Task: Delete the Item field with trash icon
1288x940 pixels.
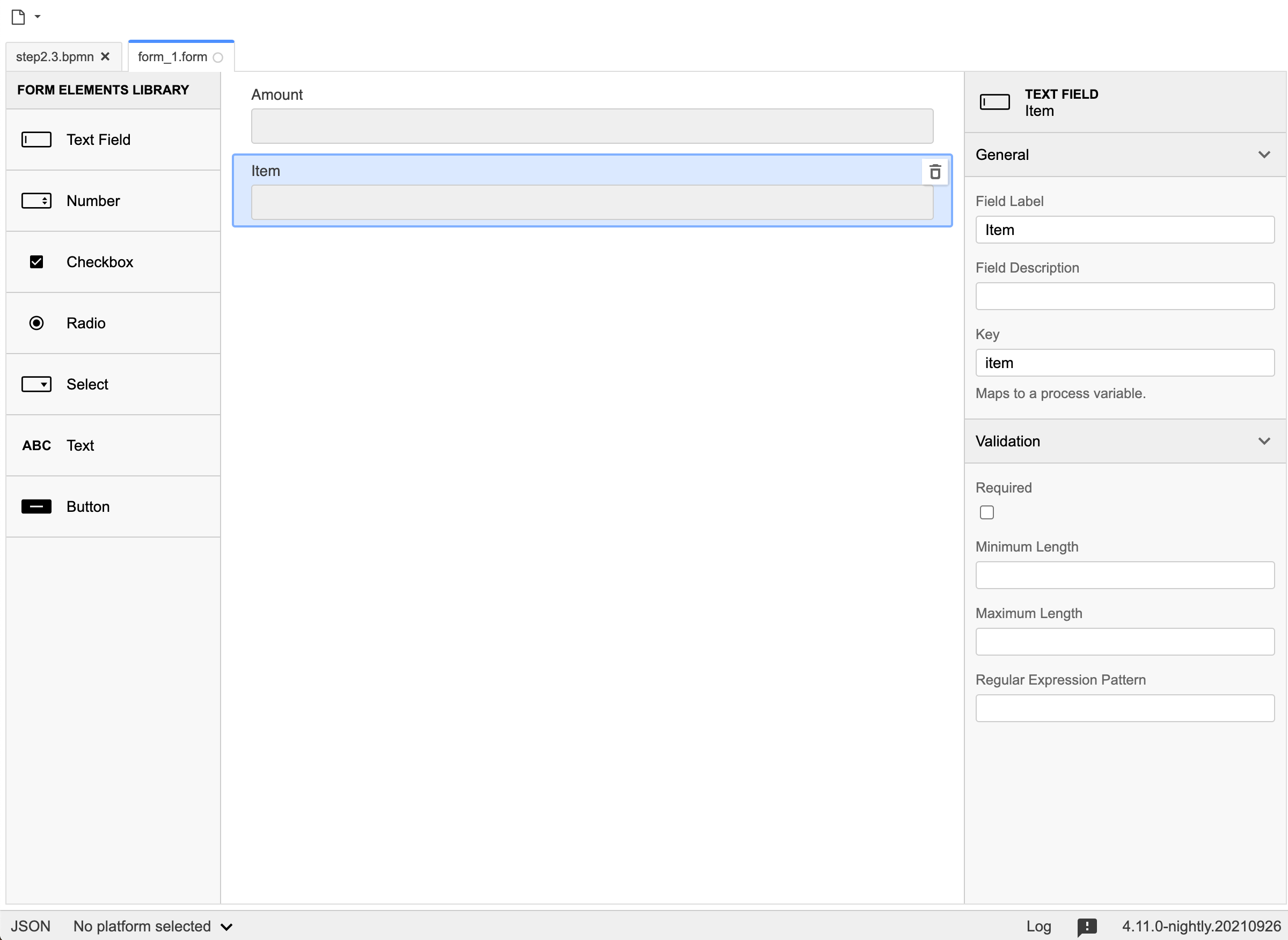Action: tap(934, 172)
